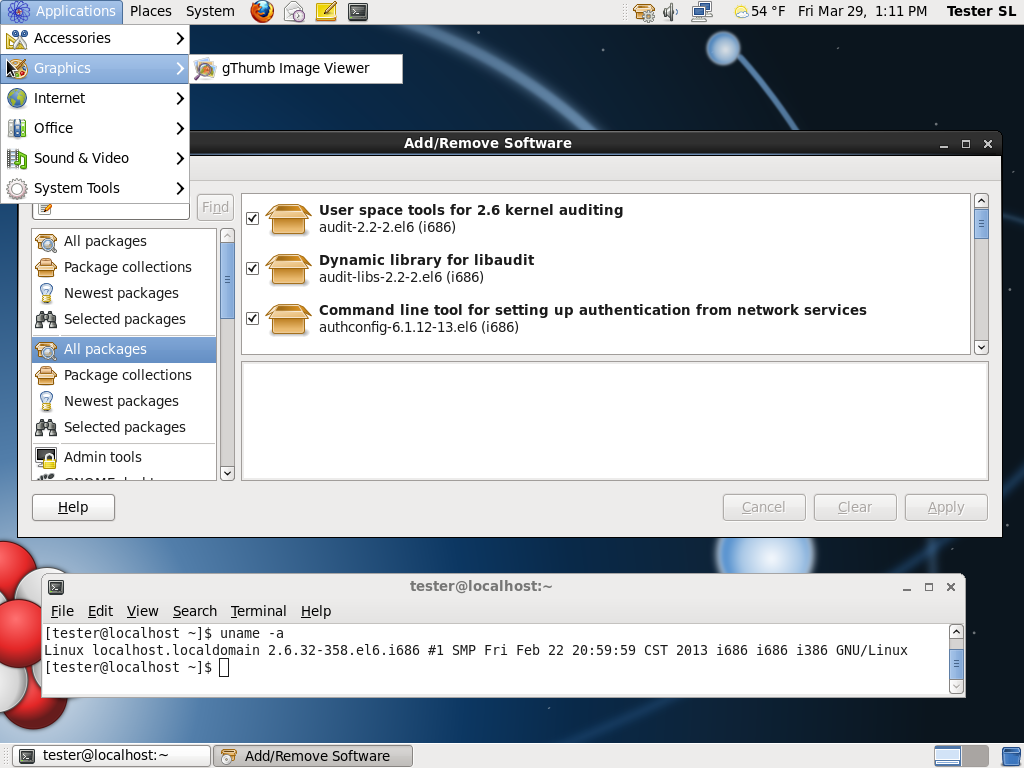Expand the Accessories submenu arrow
This screenshot has height=768, width=1024.
click(x=180, y=39)
